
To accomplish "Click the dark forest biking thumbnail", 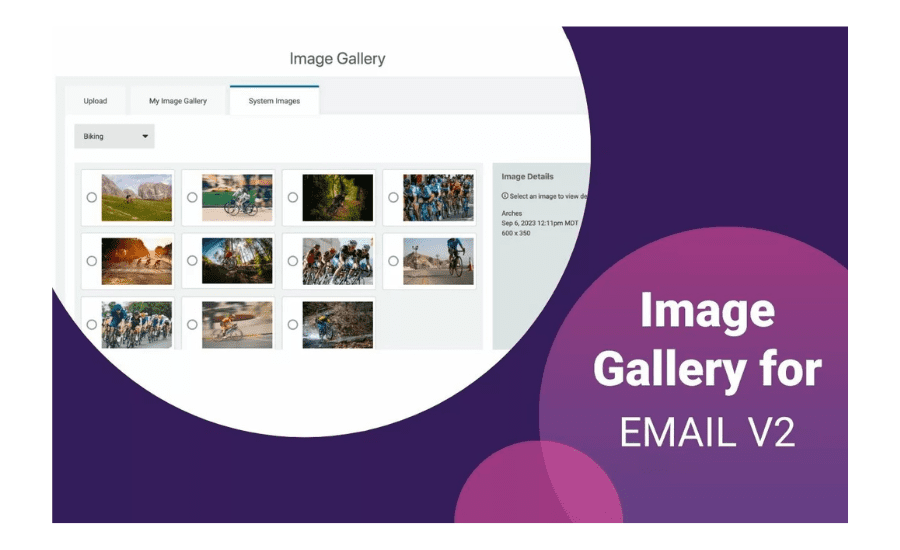I will [x=338, y=197].
